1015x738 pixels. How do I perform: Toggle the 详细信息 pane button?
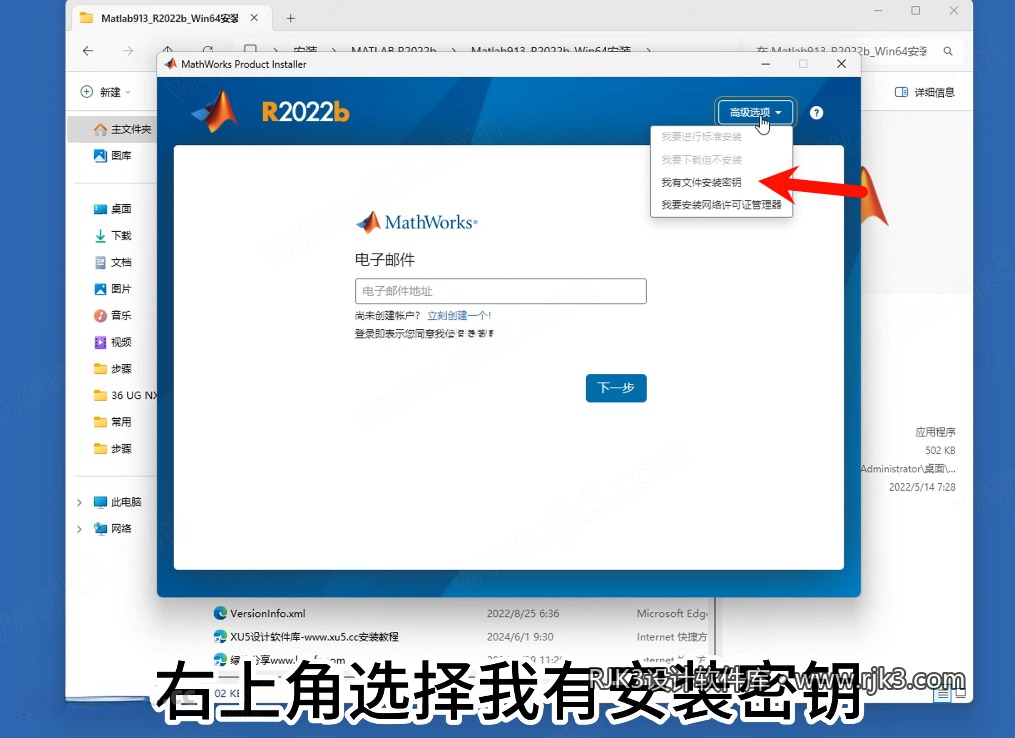(x=924, y=92)
